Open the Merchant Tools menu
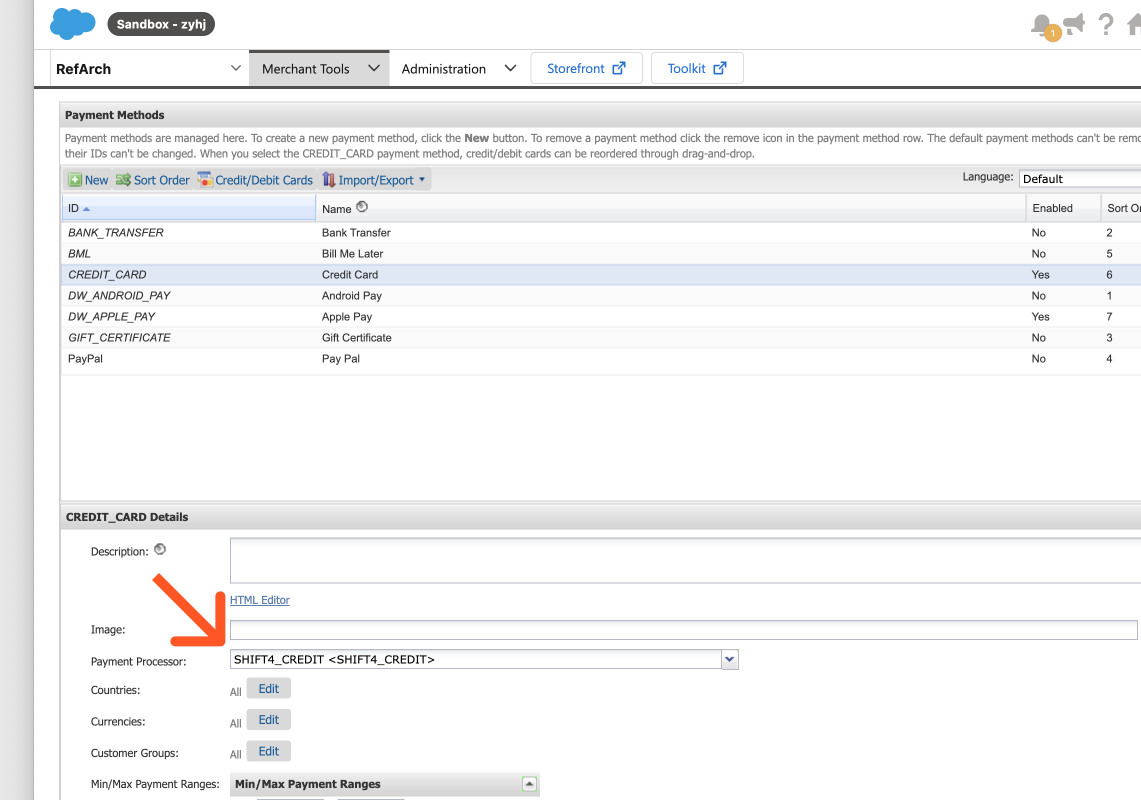 coord(319,68)
